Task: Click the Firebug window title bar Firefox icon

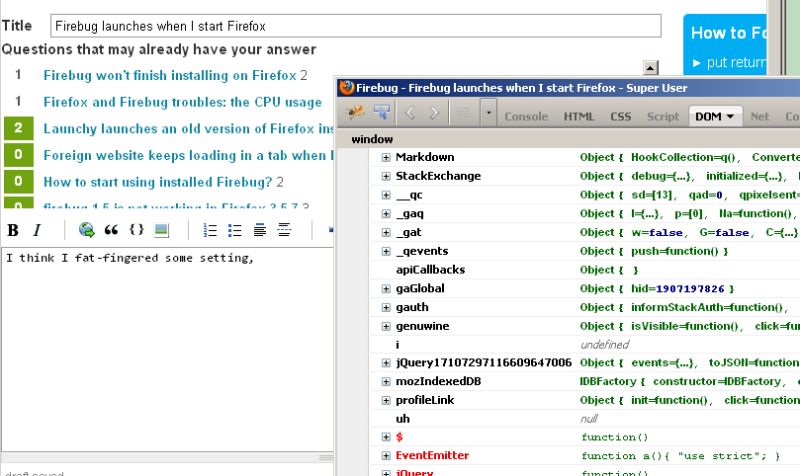Action: pyautogui.click(x=347, y=87)
